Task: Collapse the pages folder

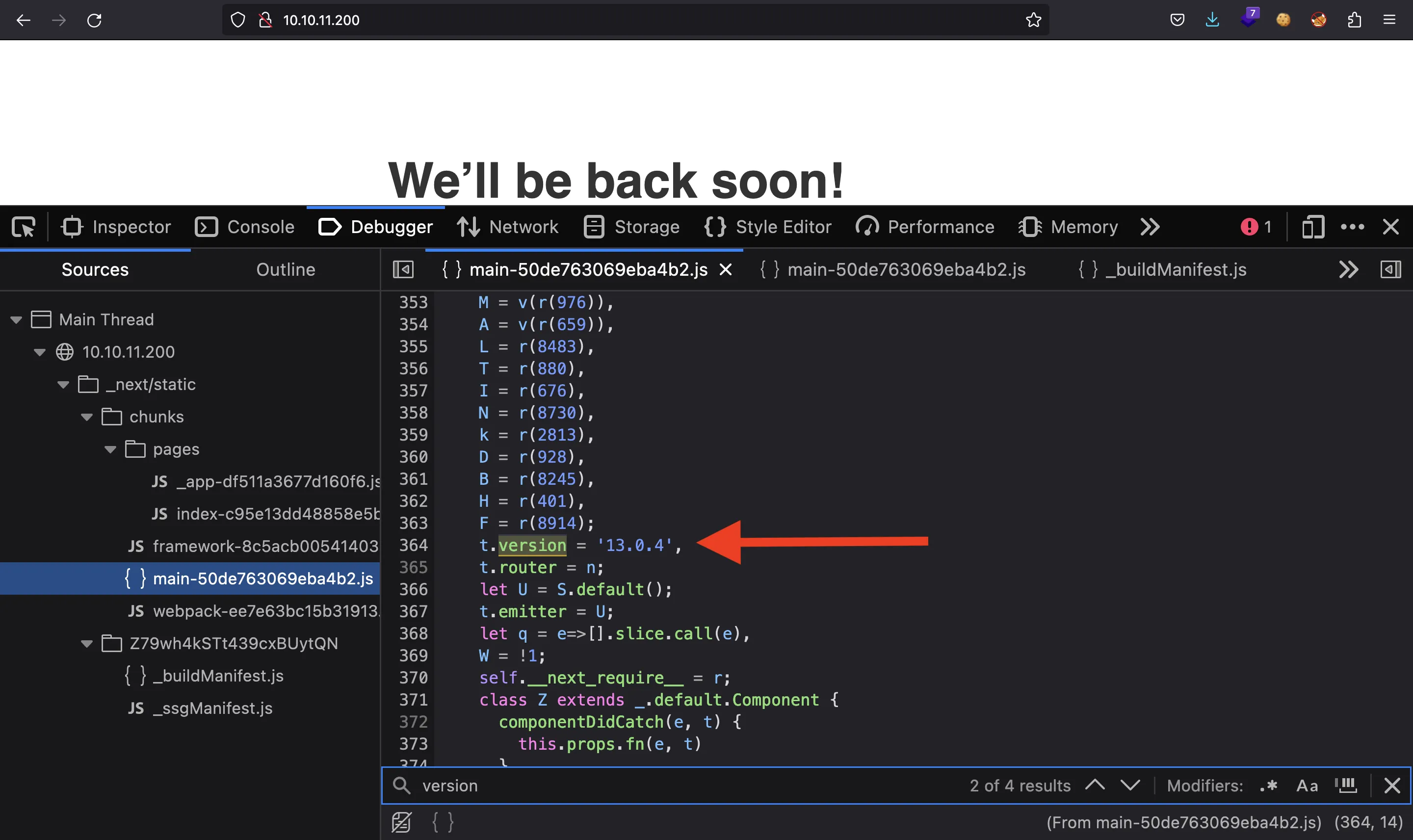Action: point(110,449)
